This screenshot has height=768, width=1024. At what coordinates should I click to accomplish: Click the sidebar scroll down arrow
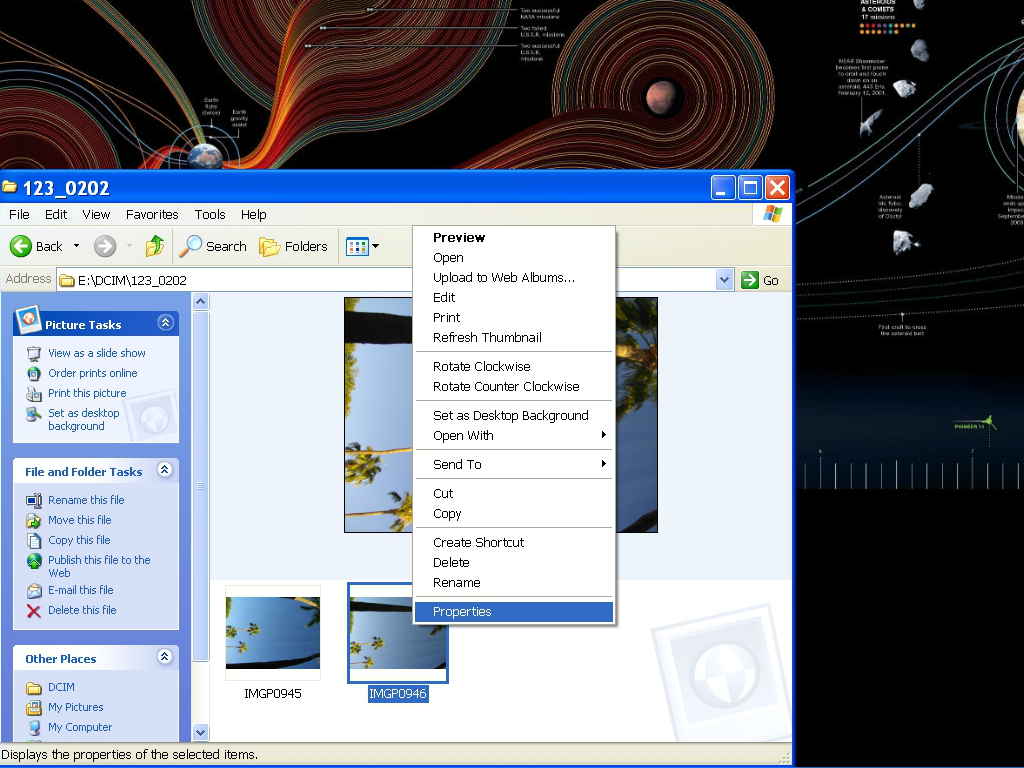[200, 732]
